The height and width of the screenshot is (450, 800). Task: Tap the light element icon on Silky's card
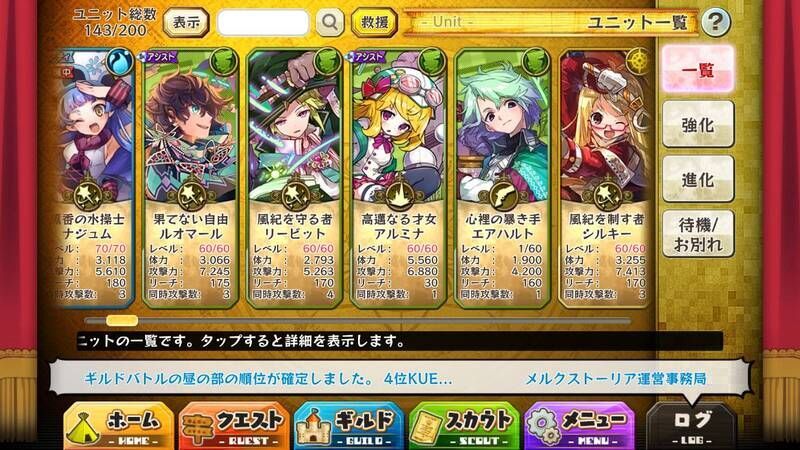coord(638,62)
